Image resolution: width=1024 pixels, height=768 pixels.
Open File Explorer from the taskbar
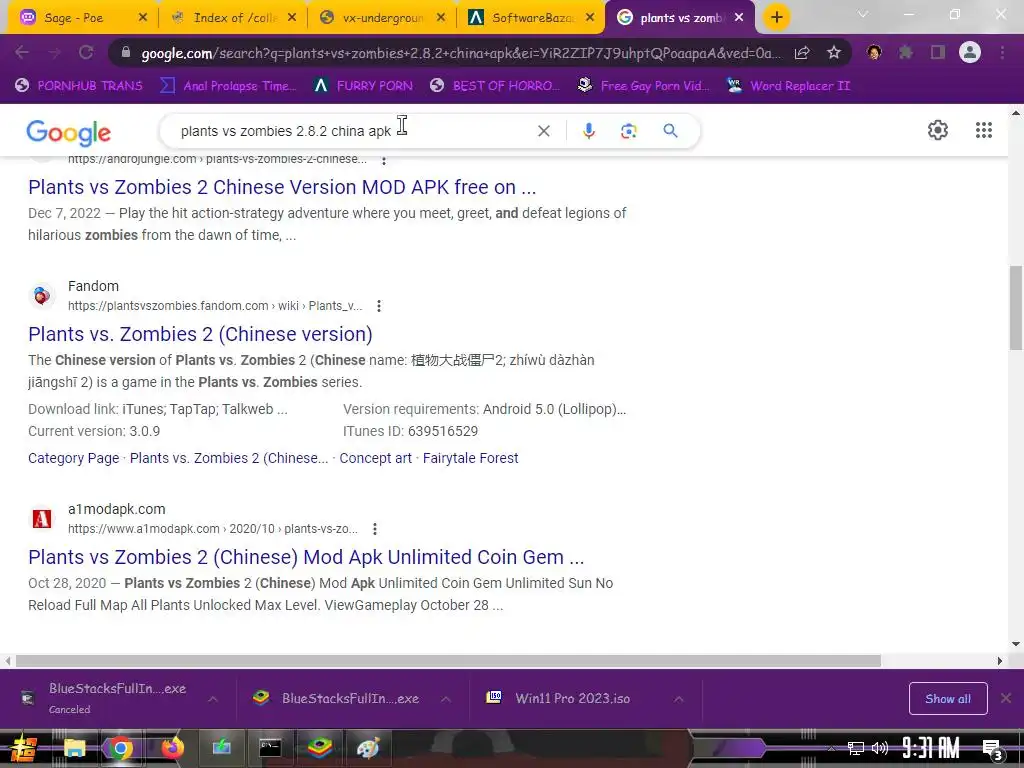(x=74, y=748)
